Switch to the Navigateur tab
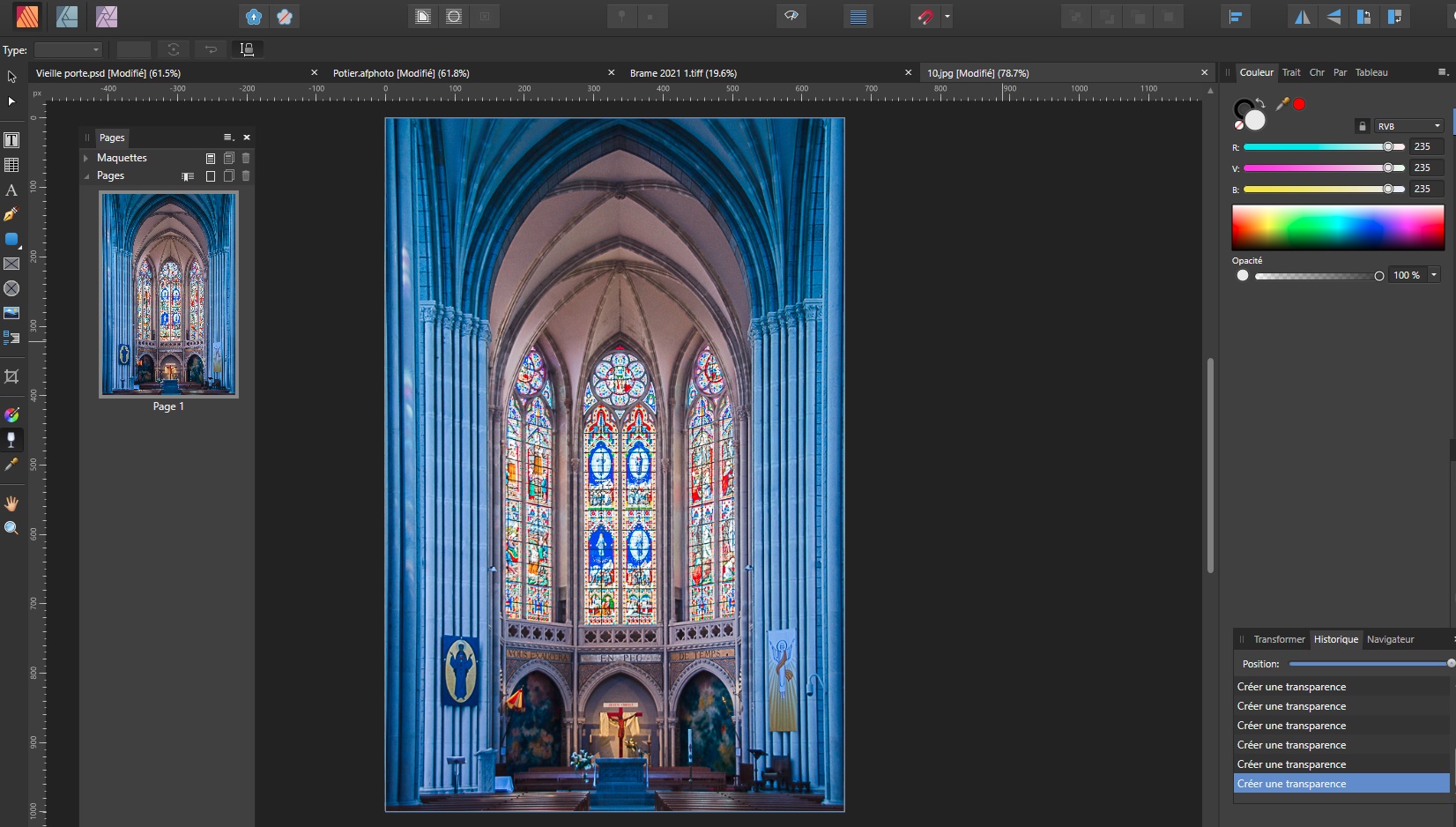The image size is (1456, 827). click(1390, 639)
